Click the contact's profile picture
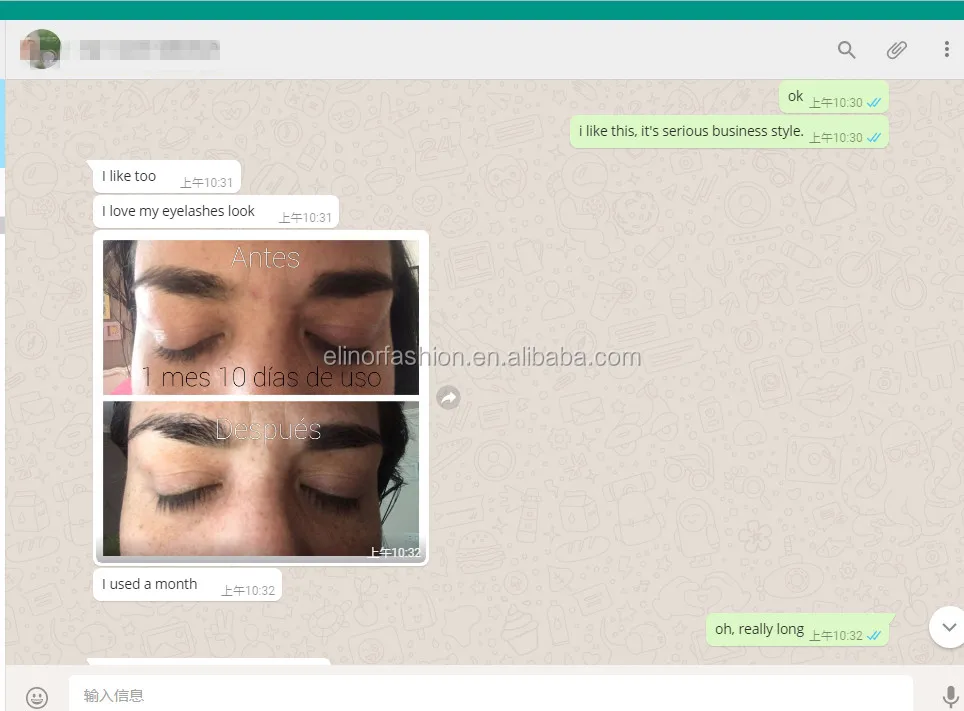The width and height of the screenshot is (964, 711). tap(41, 49)
